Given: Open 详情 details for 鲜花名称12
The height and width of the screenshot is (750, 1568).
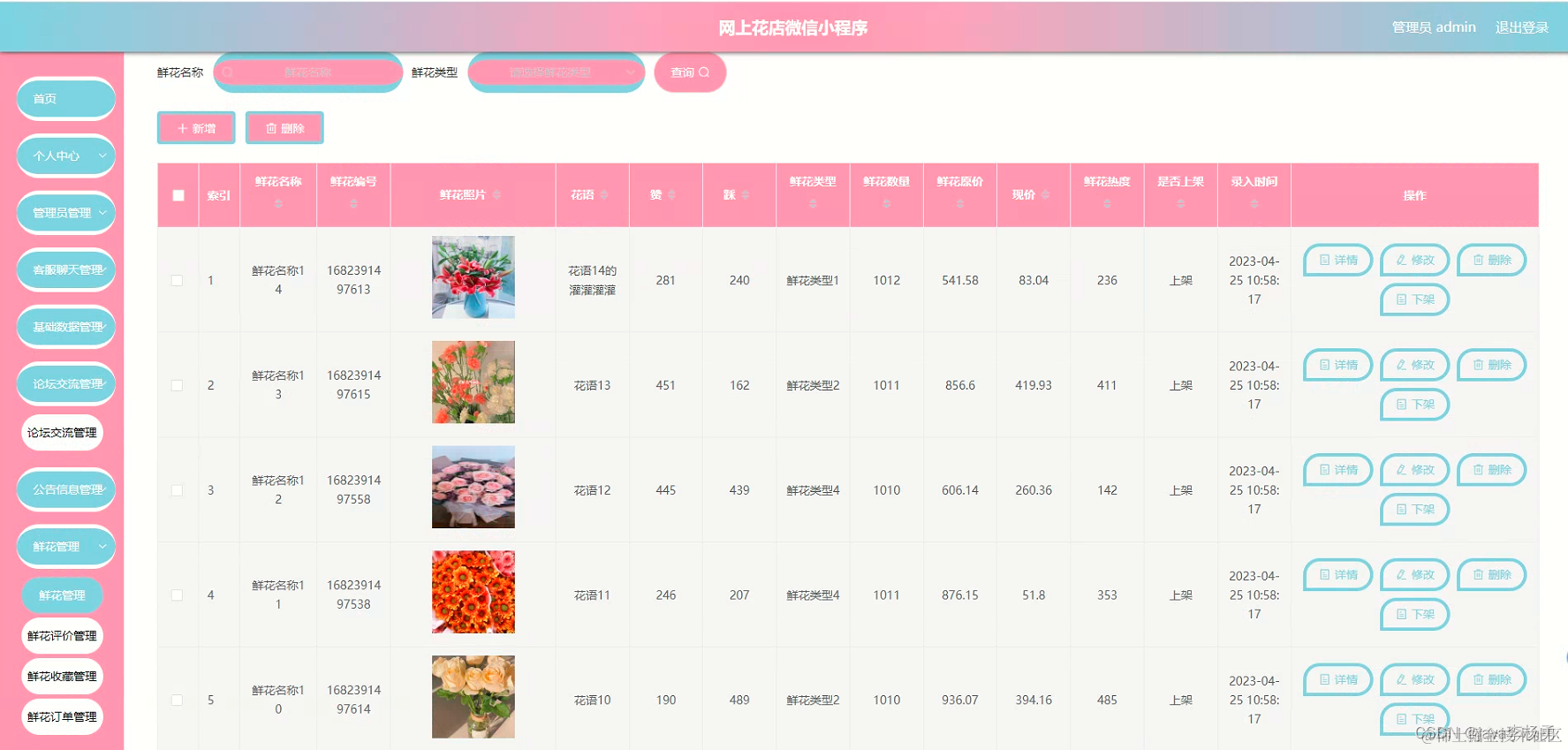Looking at the screenshot, I should [1338, 470].
